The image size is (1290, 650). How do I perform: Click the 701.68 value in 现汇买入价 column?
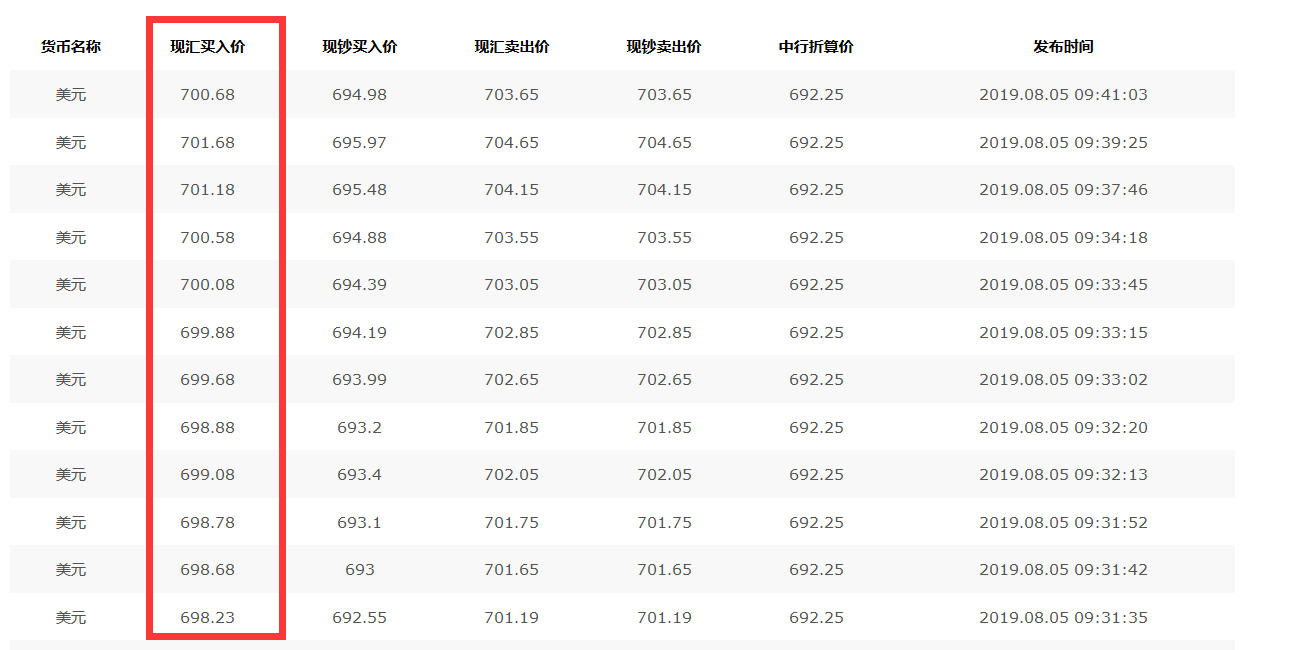pyautogui.click(x=207, y=142)
